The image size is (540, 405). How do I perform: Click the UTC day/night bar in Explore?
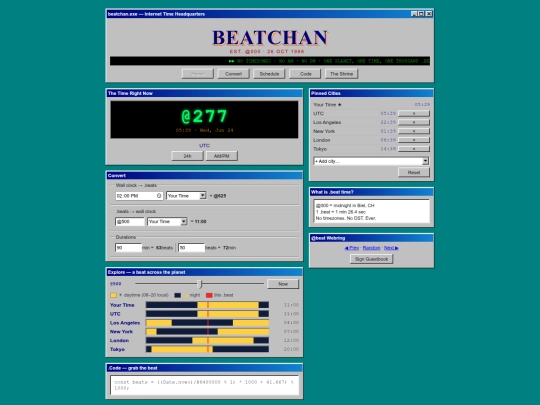(x=207, y=314)
